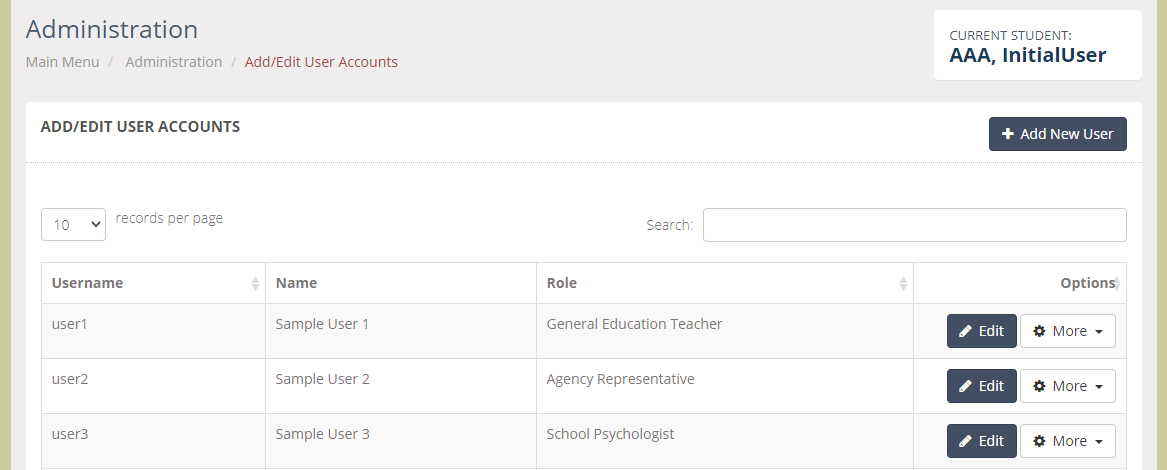Image resolution: width=1167 pixels, height=470 pixels.
Task: Sort table using Role column arrows
Action: [x=903, y=283]
